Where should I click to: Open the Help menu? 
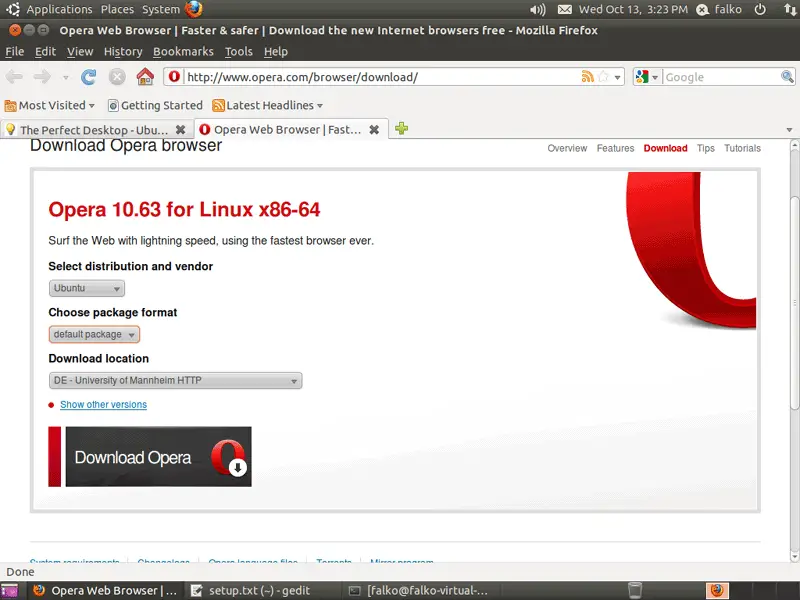276,52
